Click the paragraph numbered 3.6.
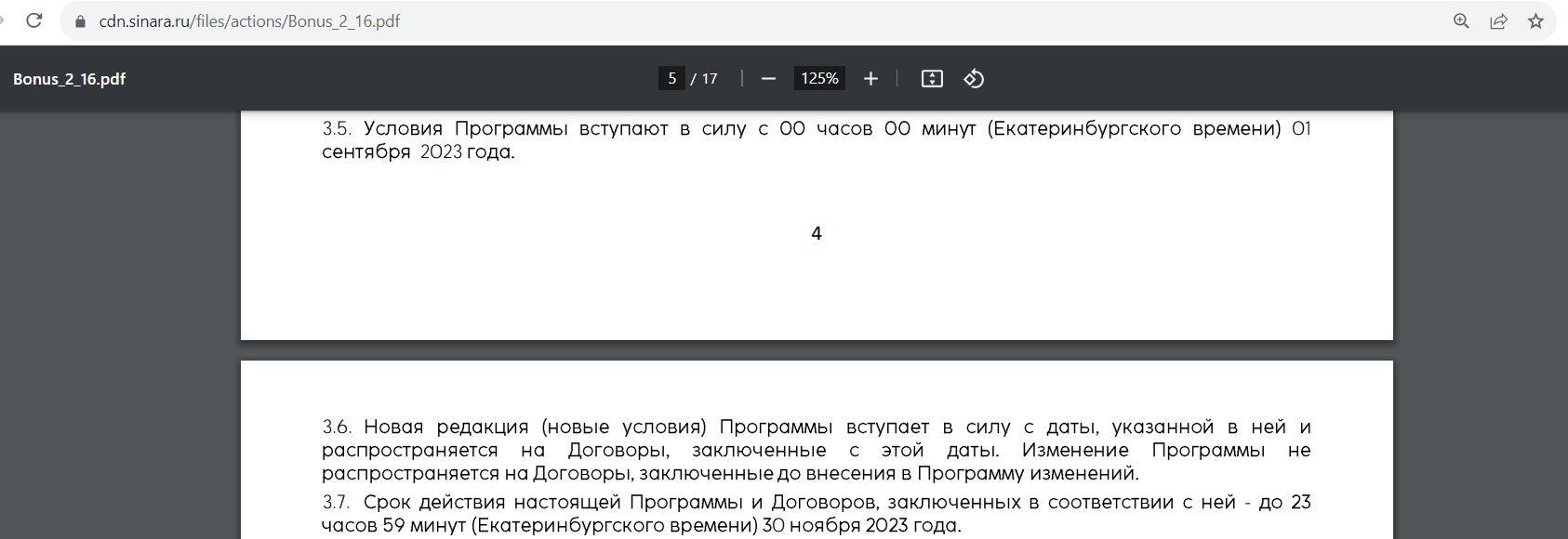This screenshot has height=539, width=1568. click(x=817, y=450)
